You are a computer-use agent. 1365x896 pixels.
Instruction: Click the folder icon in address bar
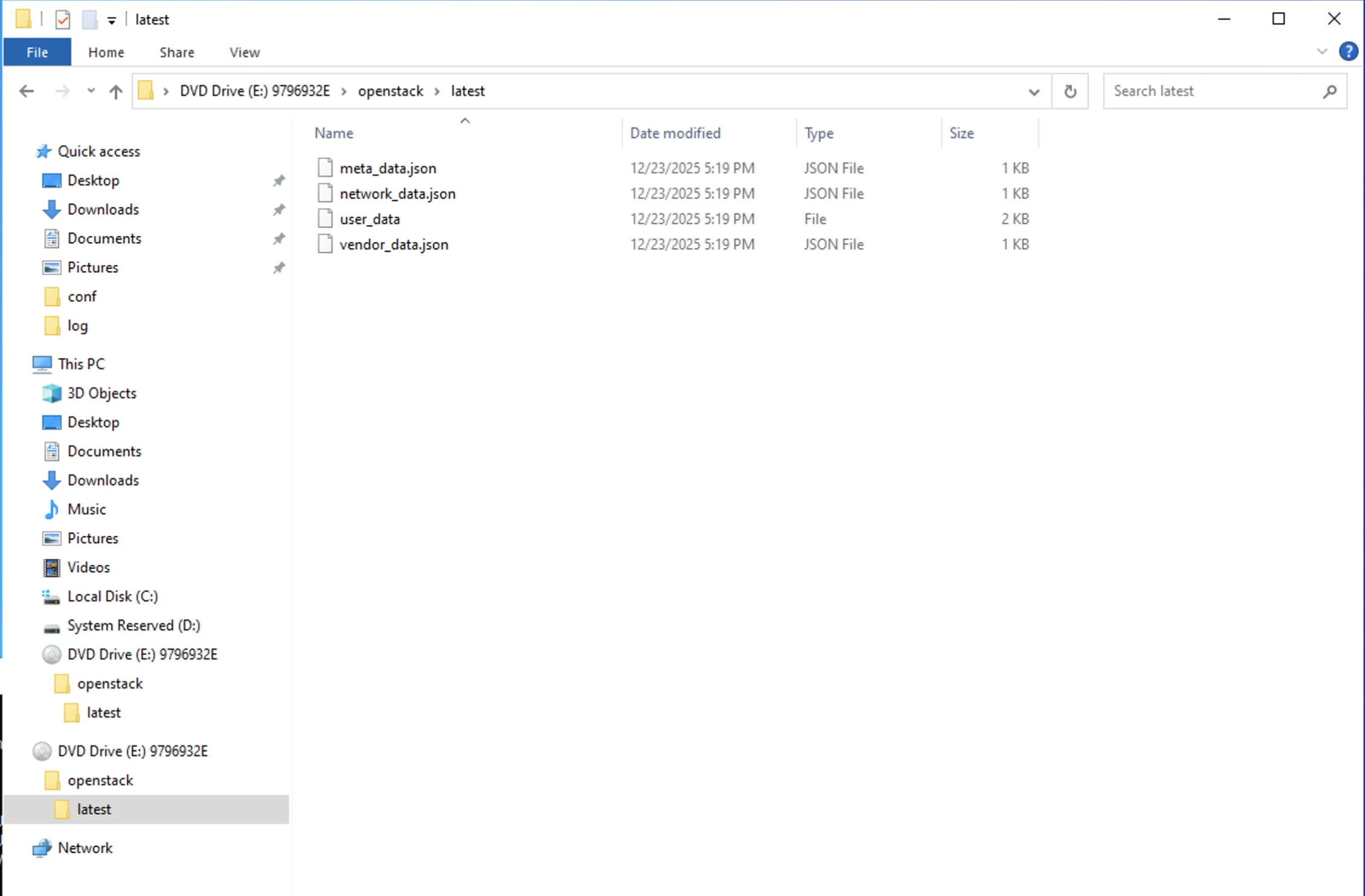[x=146, y=91]
